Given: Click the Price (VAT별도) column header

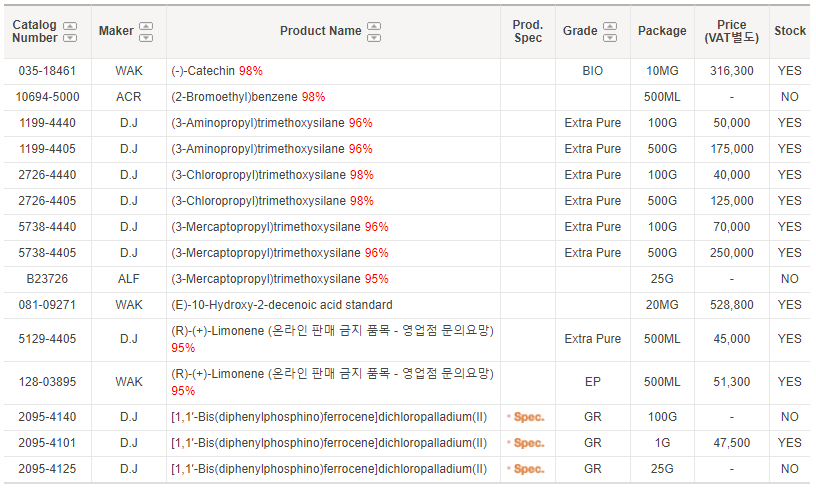Looking at the screenshot, I should (732, 31).
